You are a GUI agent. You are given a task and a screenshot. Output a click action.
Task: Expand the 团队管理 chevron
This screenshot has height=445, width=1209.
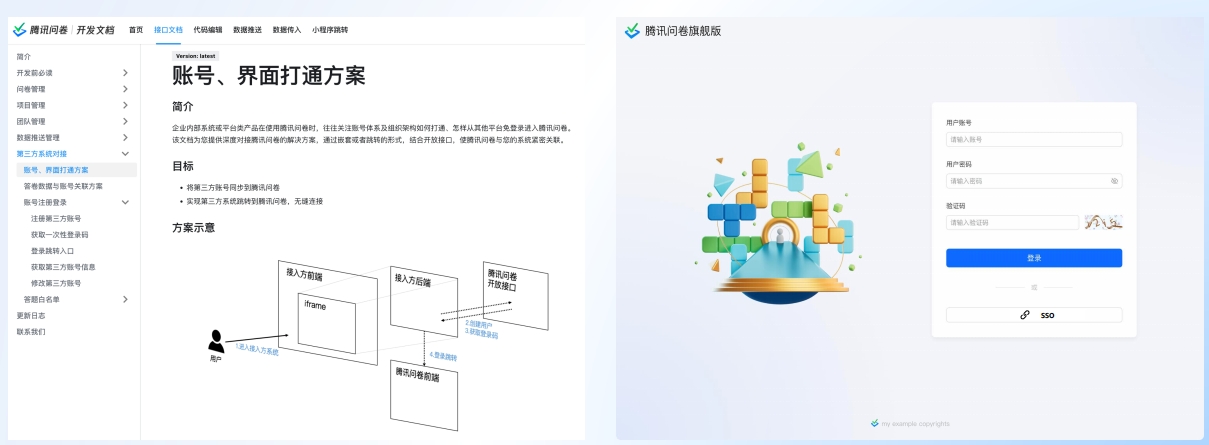point(125,121)
